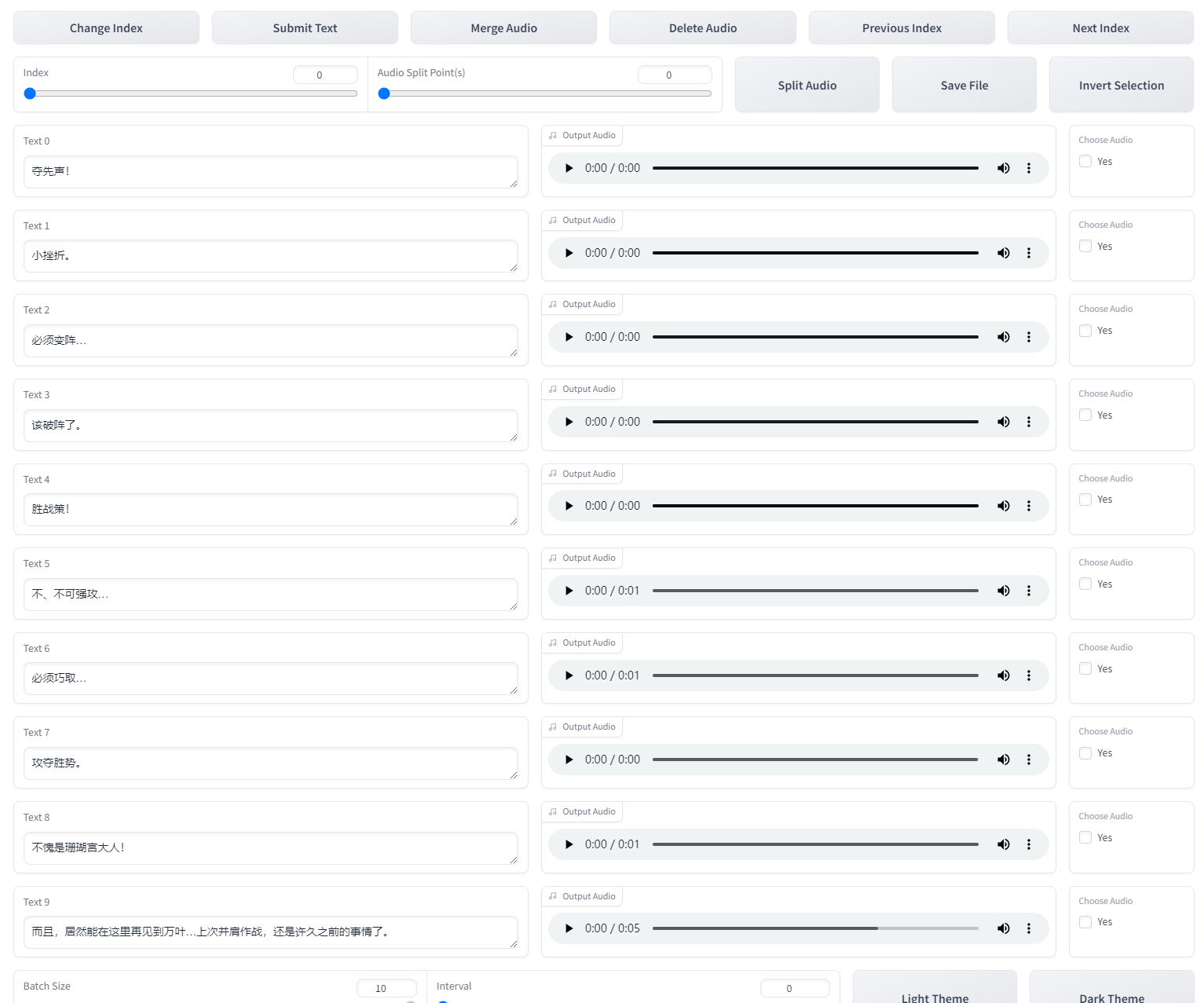Open more options menu for Text 6 audio

pos(1029,675)
